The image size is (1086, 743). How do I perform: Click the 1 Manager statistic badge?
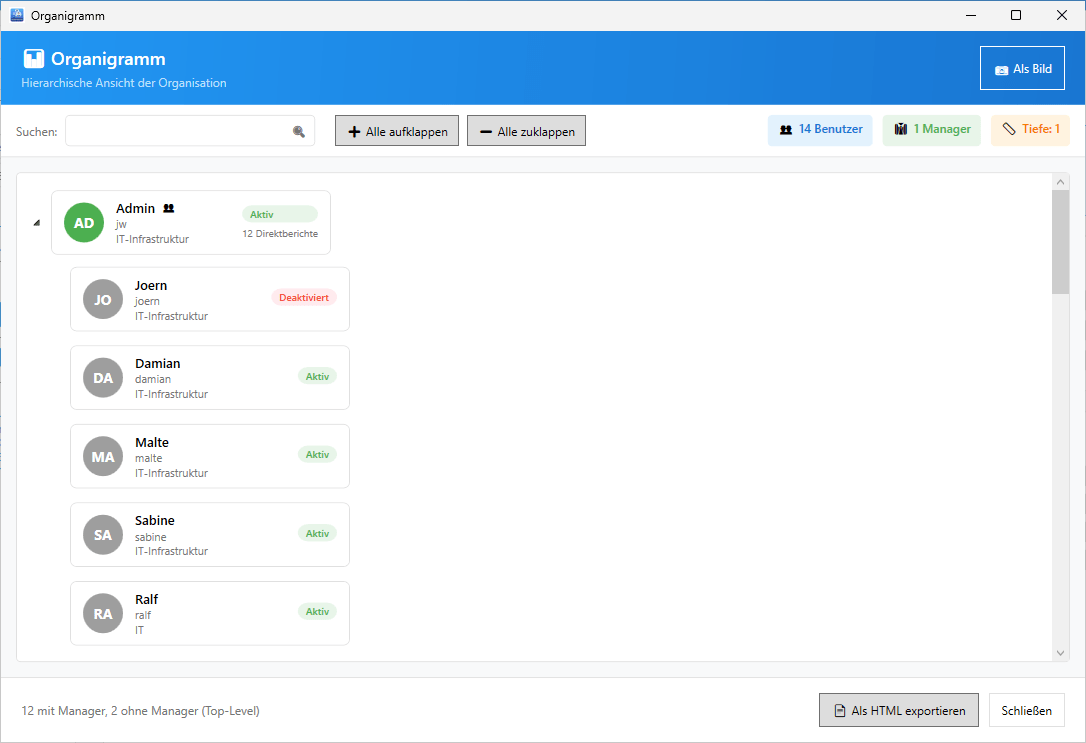coord(931,130)
